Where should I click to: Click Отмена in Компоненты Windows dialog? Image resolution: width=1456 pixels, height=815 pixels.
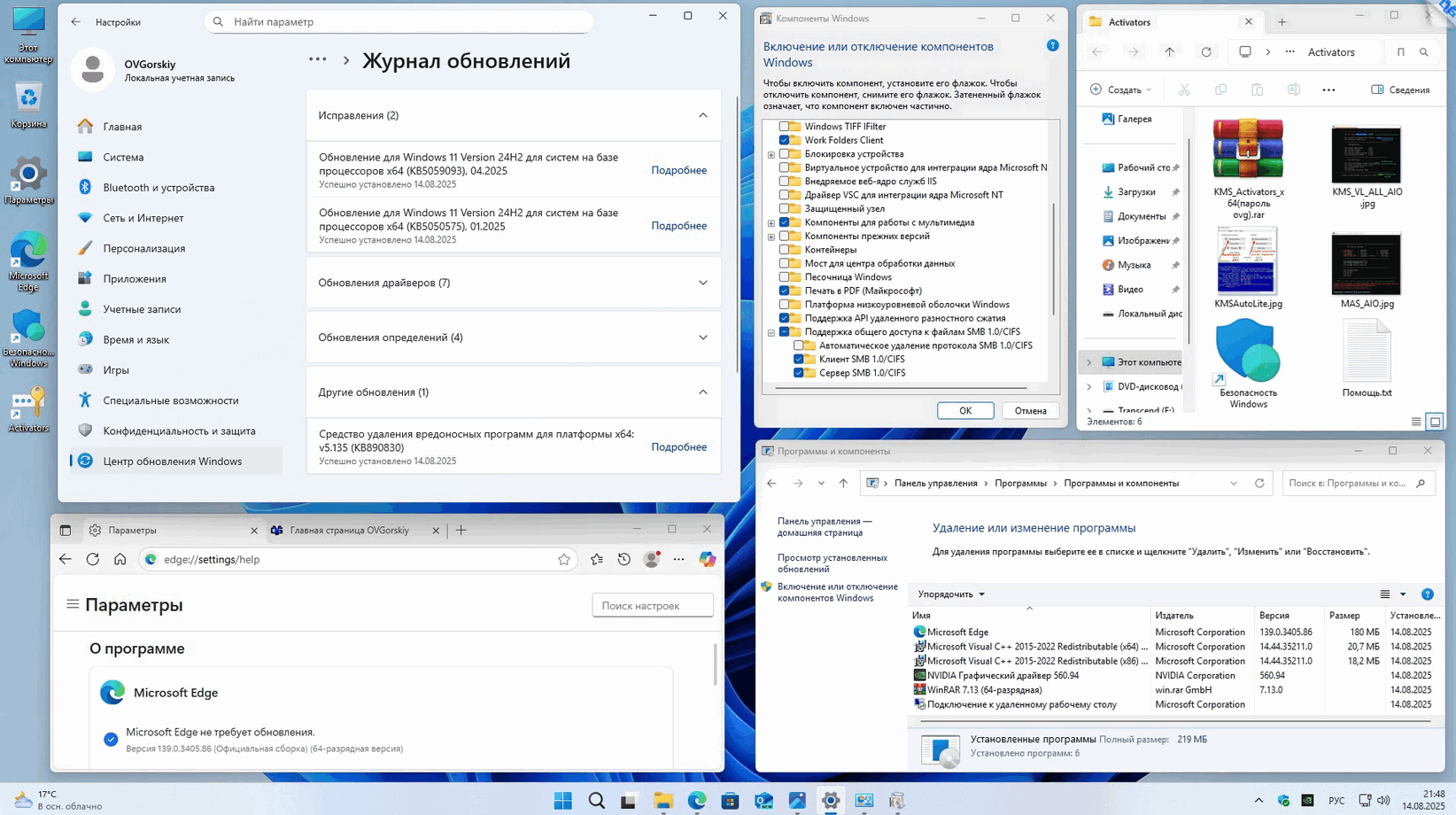pos(1031,411)
